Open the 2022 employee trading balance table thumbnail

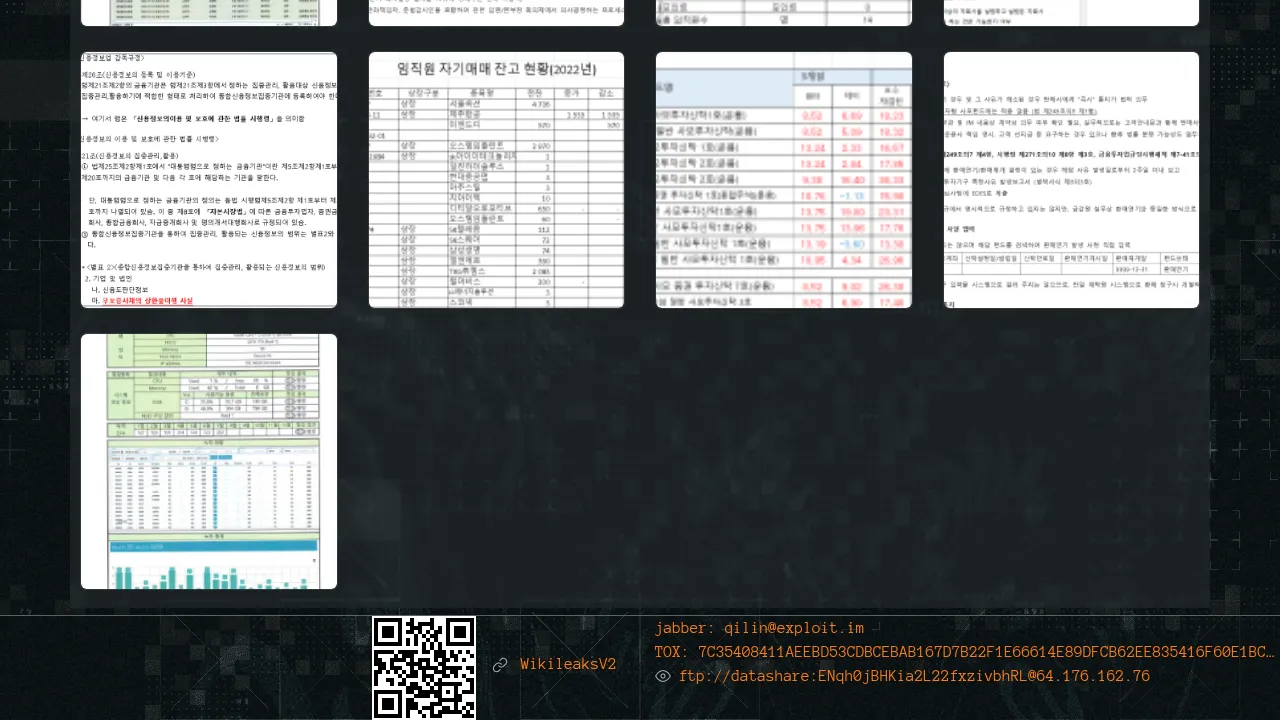pos(496,180)
